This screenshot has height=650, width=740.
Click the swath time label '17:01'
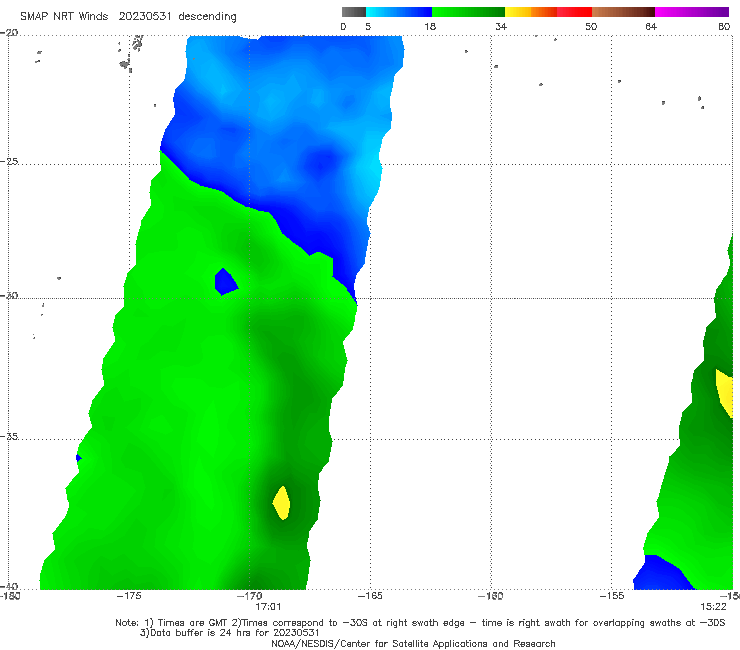coord(268,607)
